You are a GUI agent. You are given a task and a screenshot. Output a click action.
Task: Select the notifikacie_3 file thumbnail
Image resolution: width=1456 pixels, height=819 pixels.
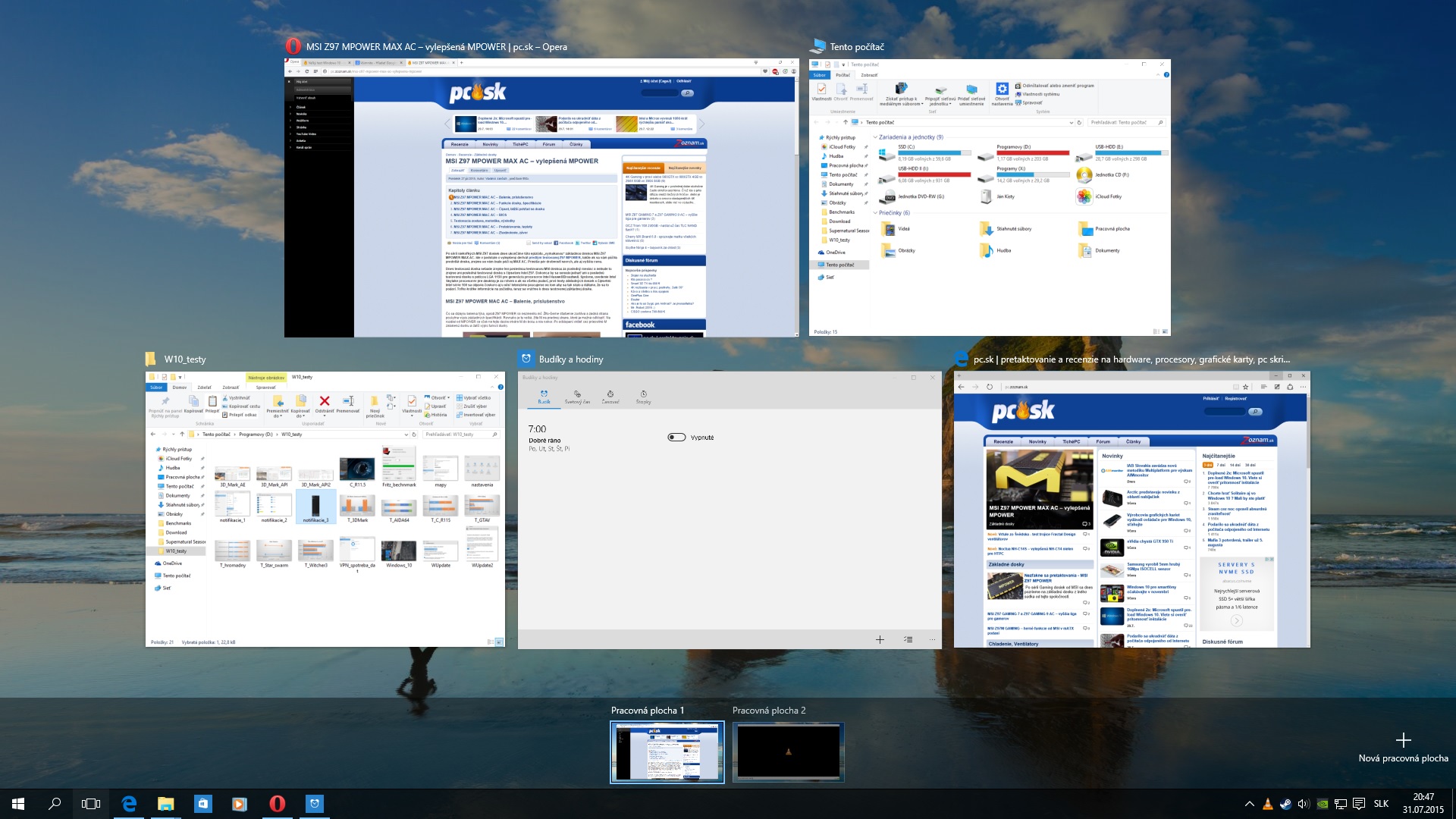(x=315, y=506)
